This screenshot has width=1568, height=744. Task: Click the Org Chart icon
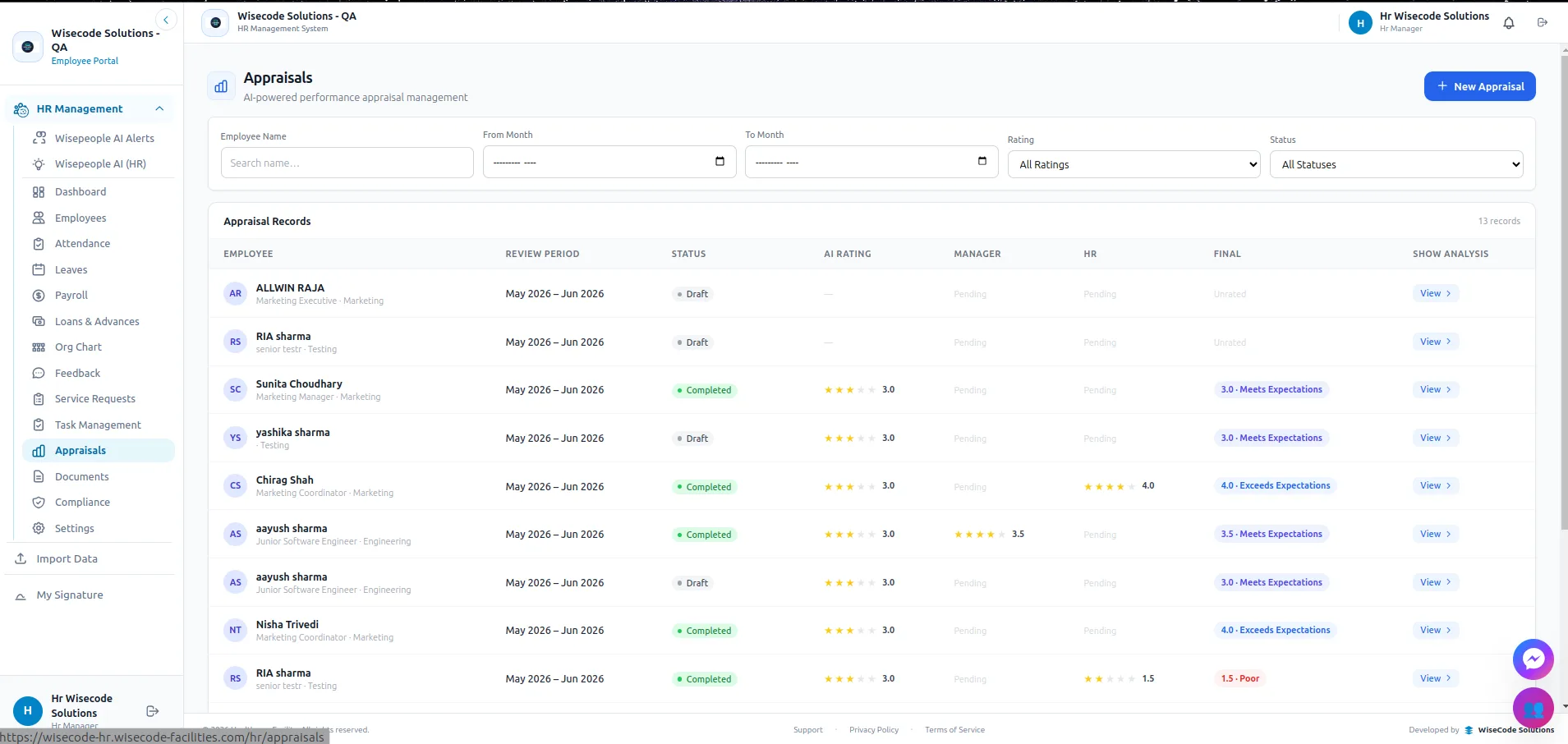(x=39, y=347)
